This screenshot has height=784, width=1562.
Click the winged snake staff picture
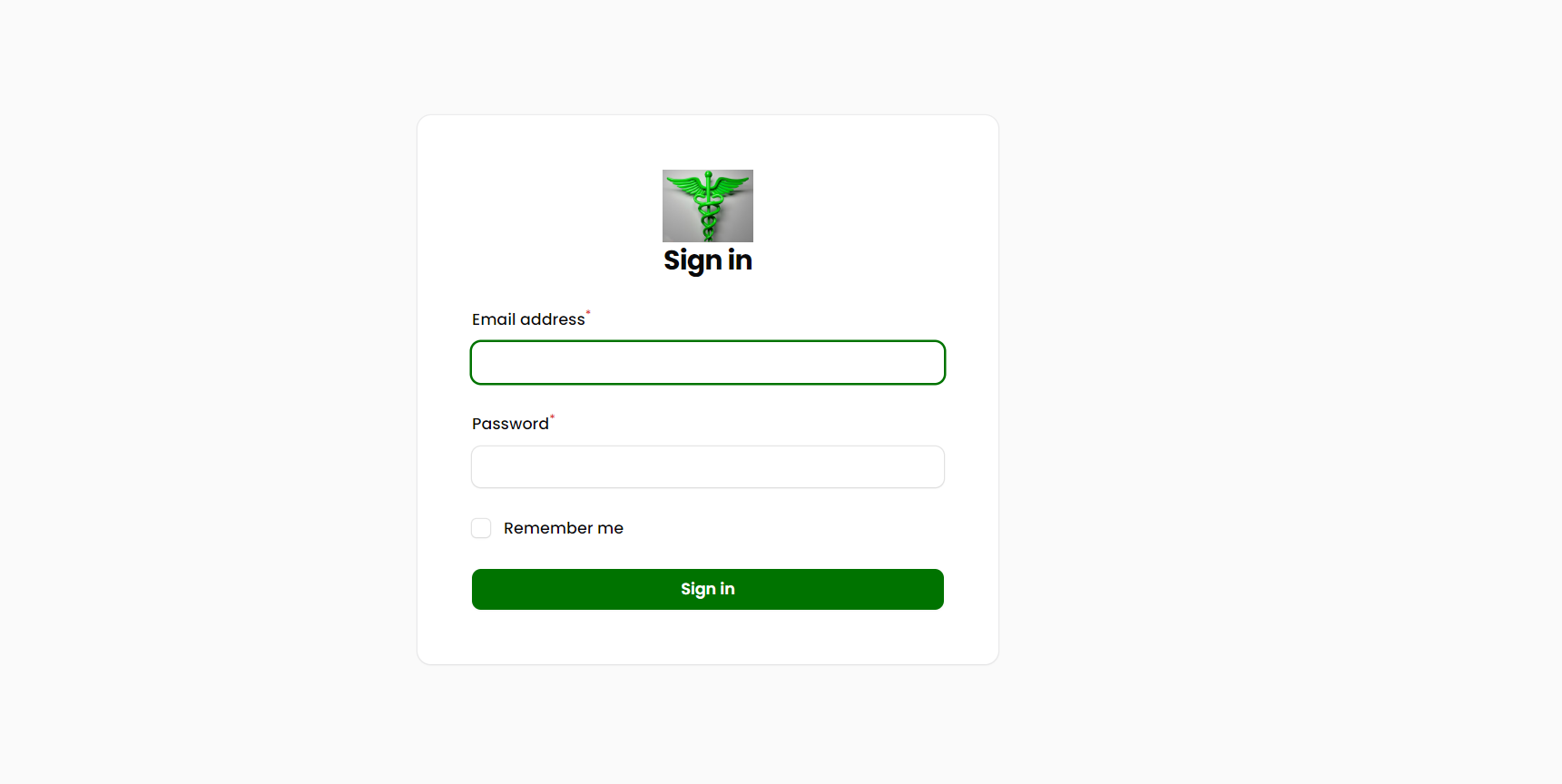coord(708,206)
